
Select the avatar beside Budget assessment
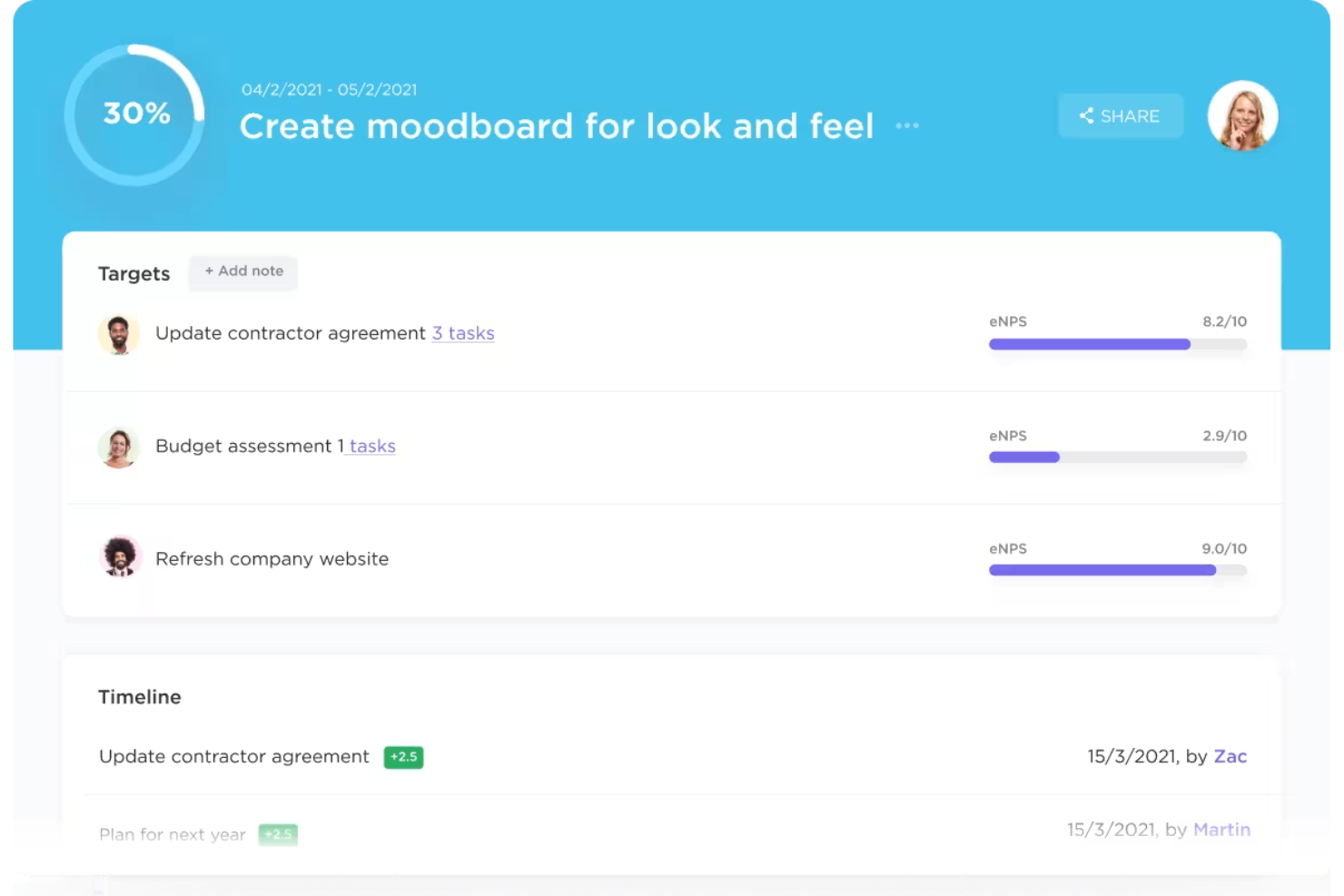119,447
